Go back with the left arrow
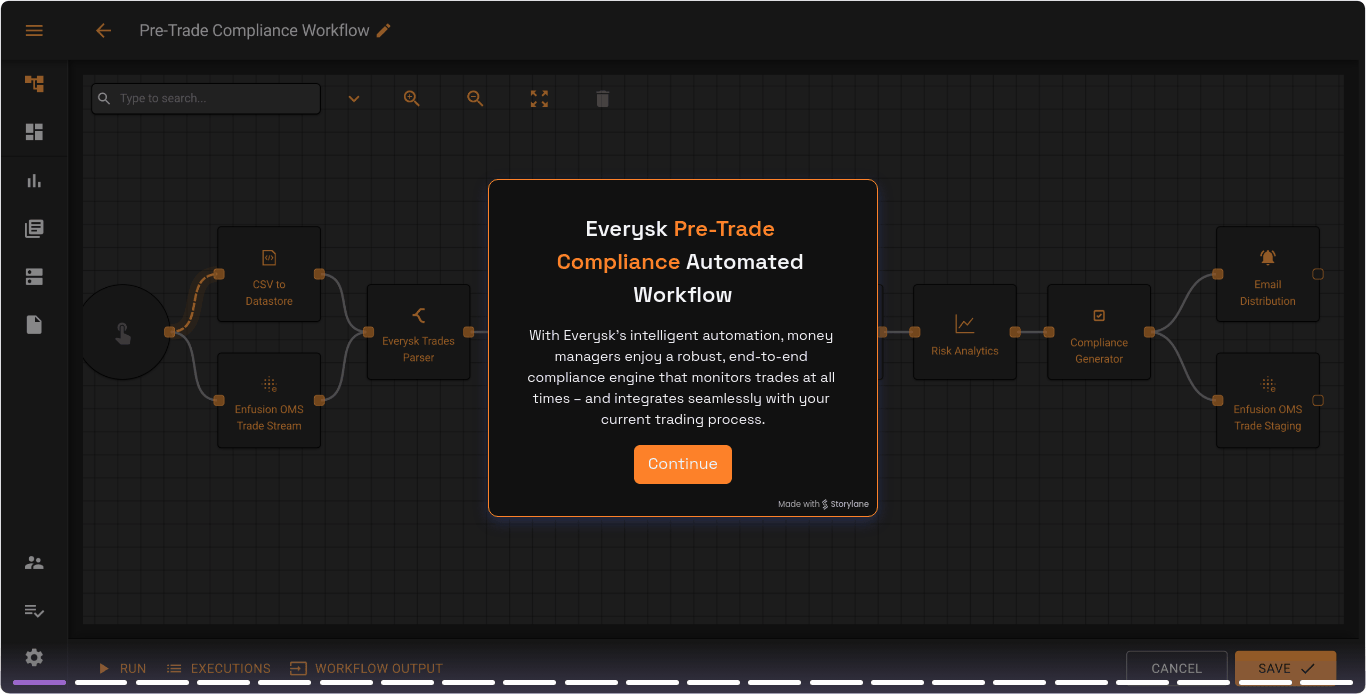This screenshot has height=694, width=1366. point(103,31)
